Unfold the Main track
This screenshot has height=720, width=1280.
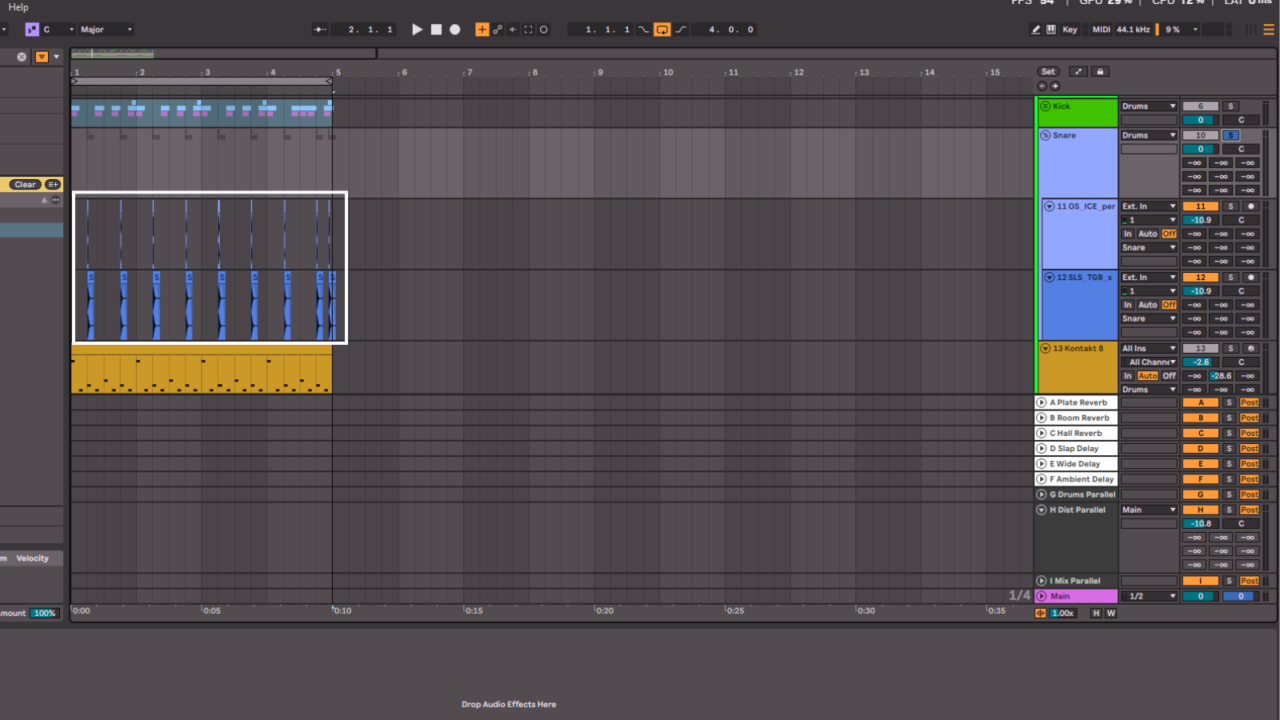point(1042,596)
